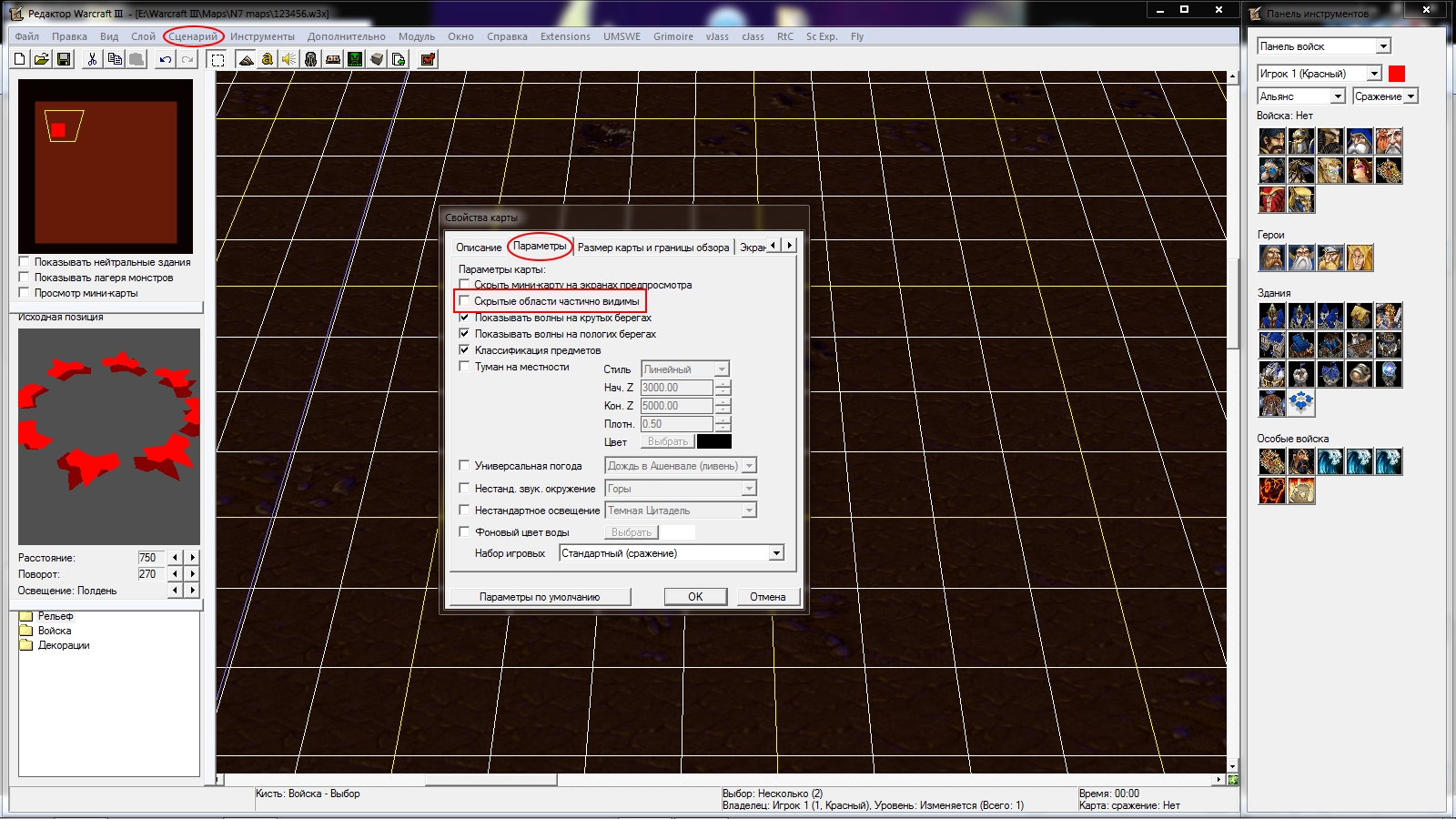
Task: Open the fog style 'Линейный' dropdown
Action: (x=721, y=369)
